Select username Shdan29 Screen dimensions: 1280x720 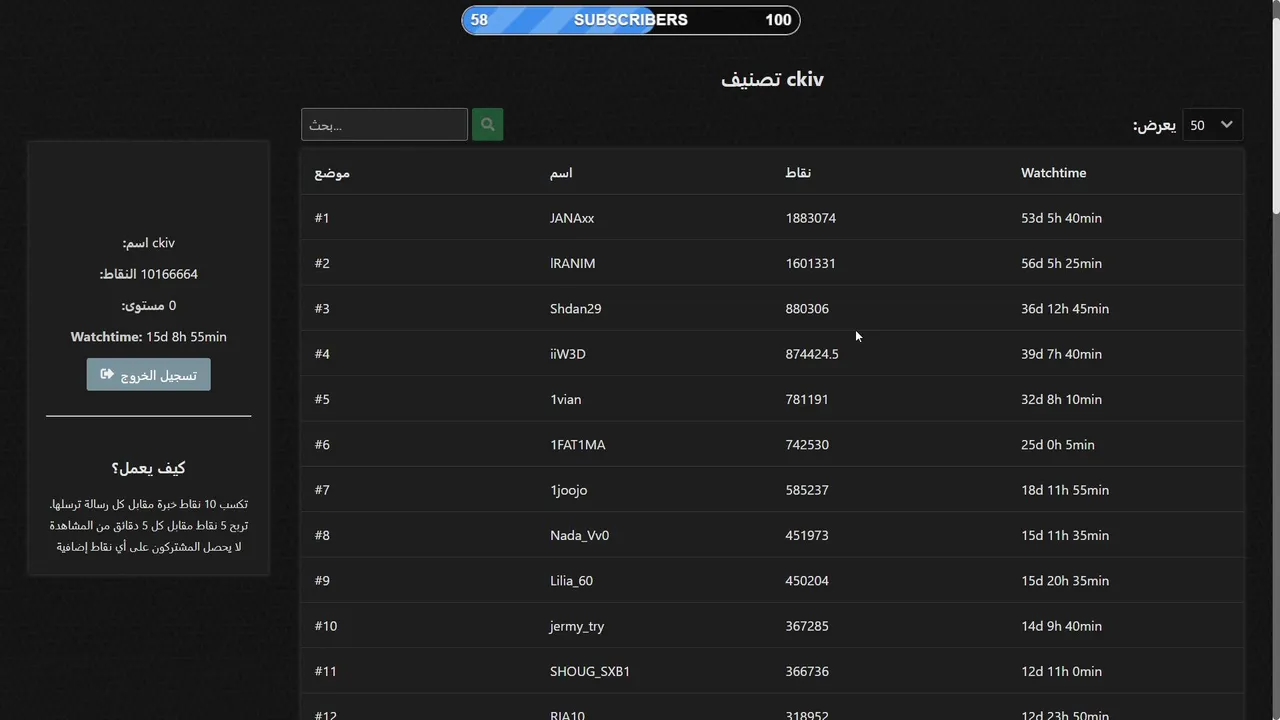pyautogui.click(x=576, y=309)
